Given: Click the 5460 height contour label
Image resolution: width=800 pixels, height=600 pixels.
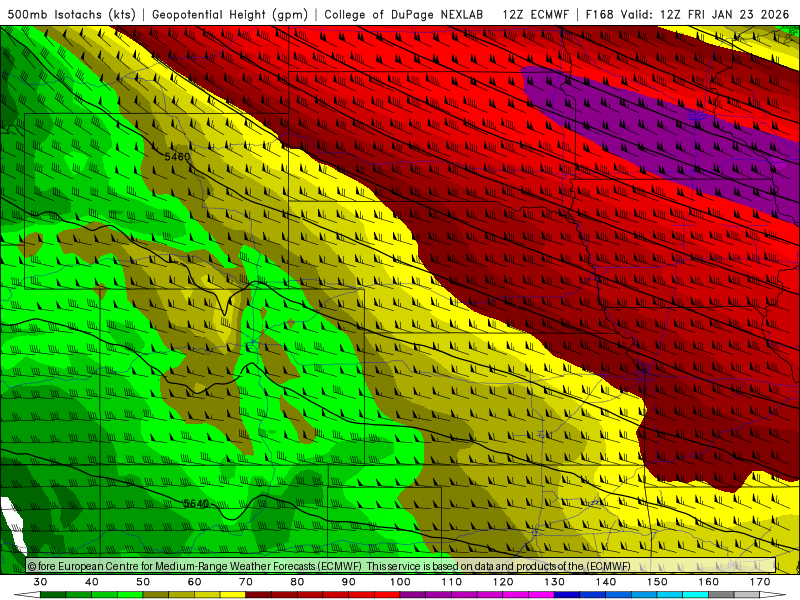Looking at the screenshot, I should pos(177,157).
